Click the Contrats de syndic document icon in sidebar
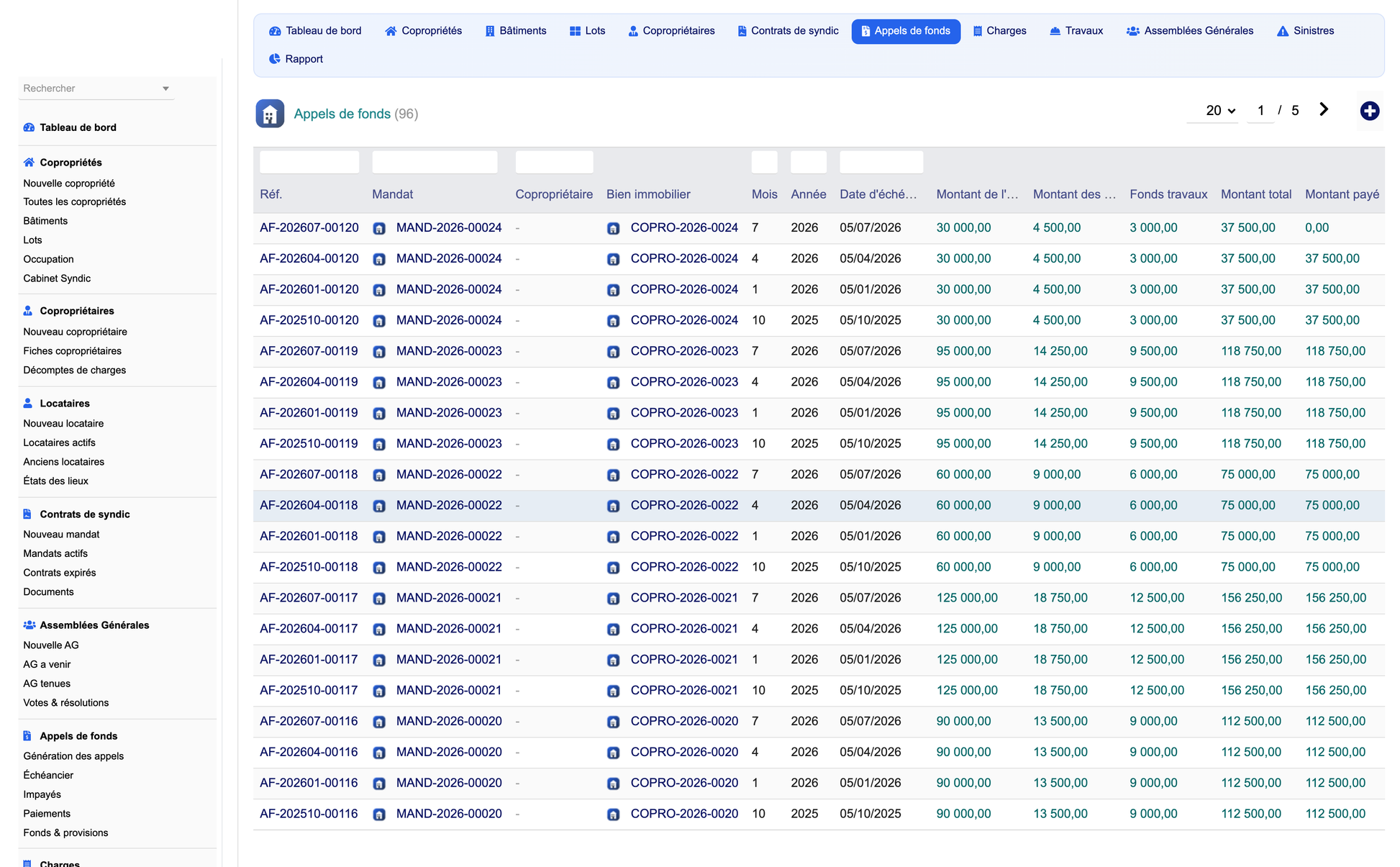Viewport: 1400px width, 867px height. (x=27, y=514)
